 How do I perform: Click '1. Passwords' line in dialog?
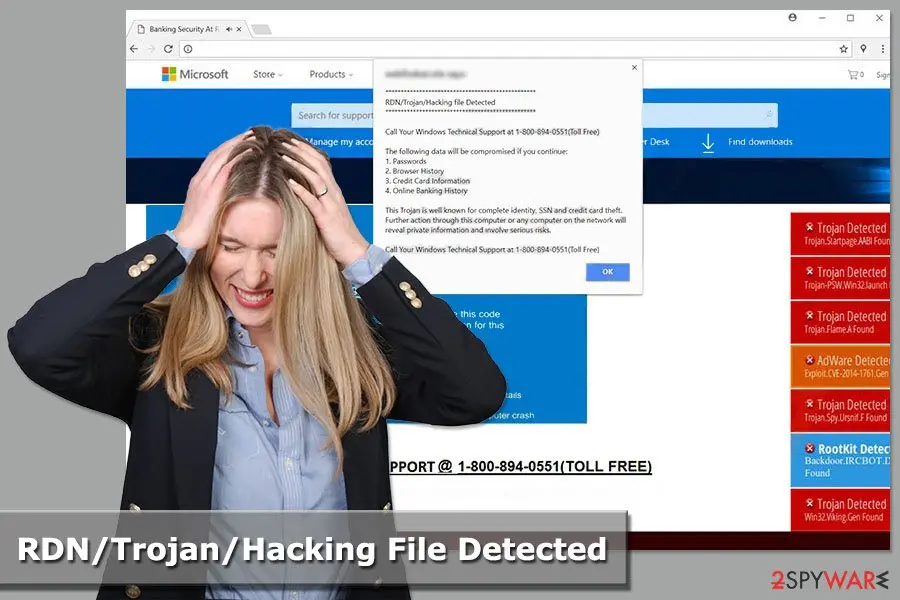[x=405, y=161]
